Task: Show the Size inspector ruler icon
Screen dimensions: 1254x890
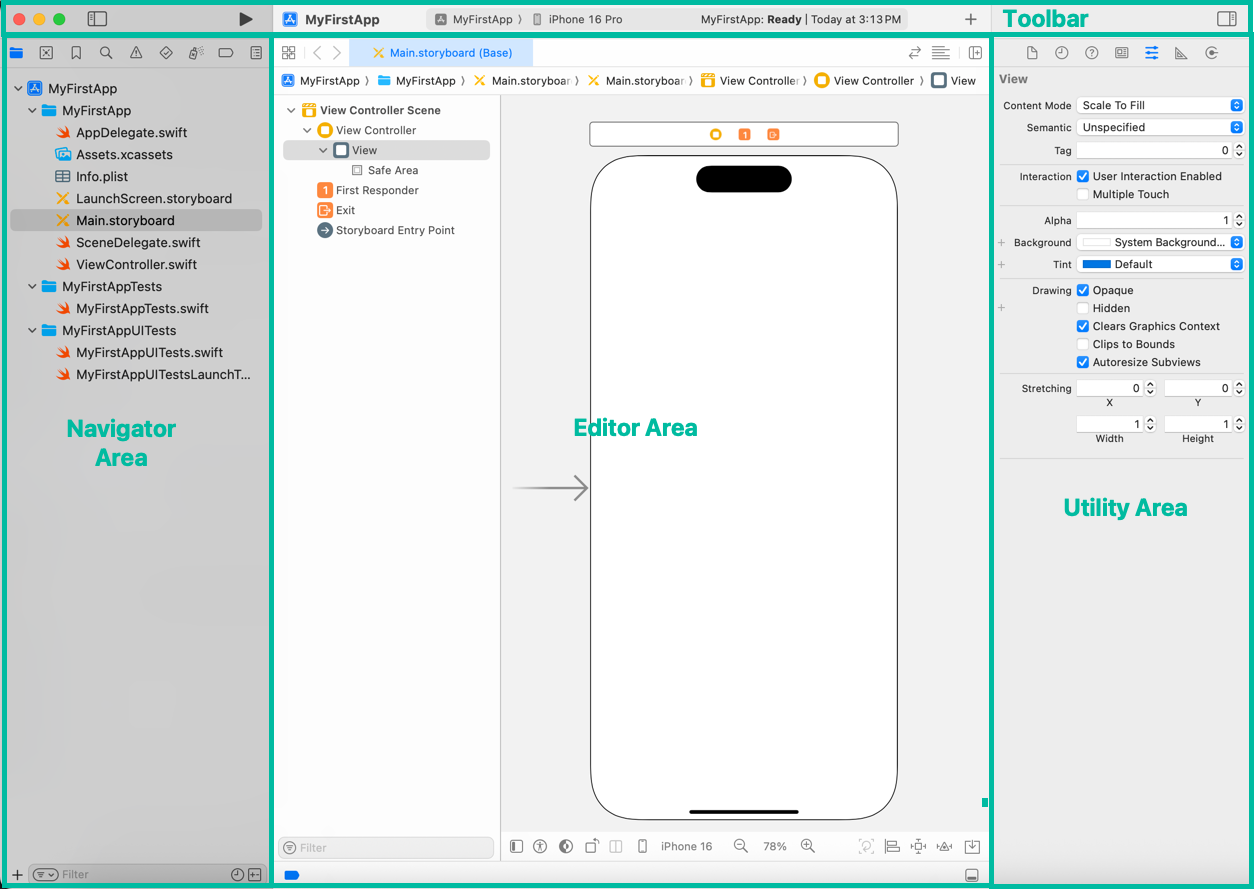Action: coord(1181,53)
